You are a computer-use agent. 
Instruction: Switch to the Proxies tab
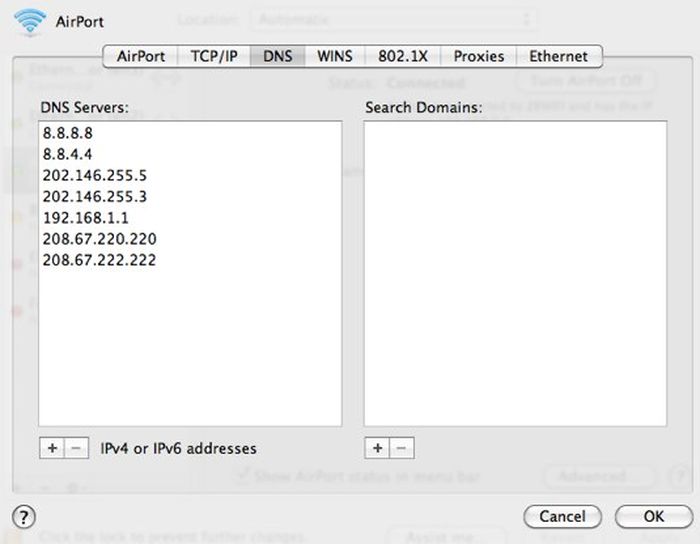(479, 56)
